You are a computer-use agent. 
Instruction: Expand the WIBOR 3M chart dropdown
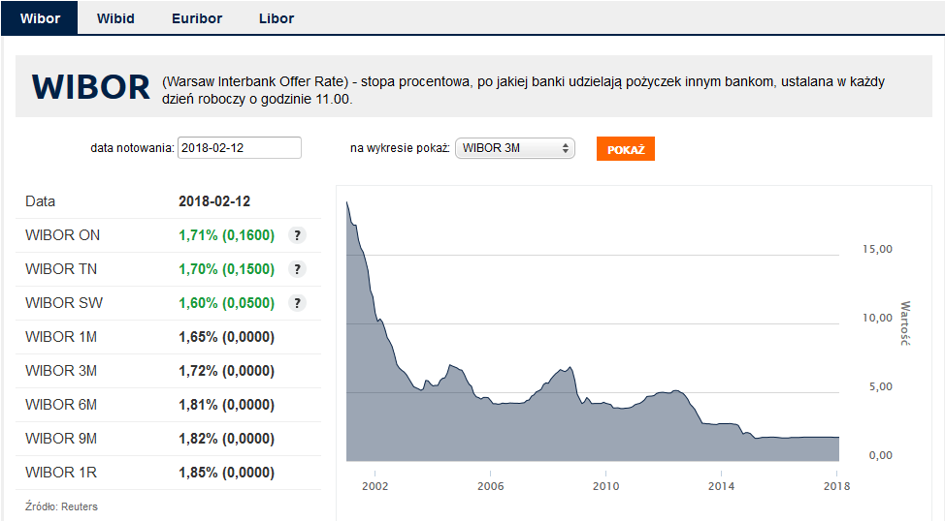[x=515, y=149]
